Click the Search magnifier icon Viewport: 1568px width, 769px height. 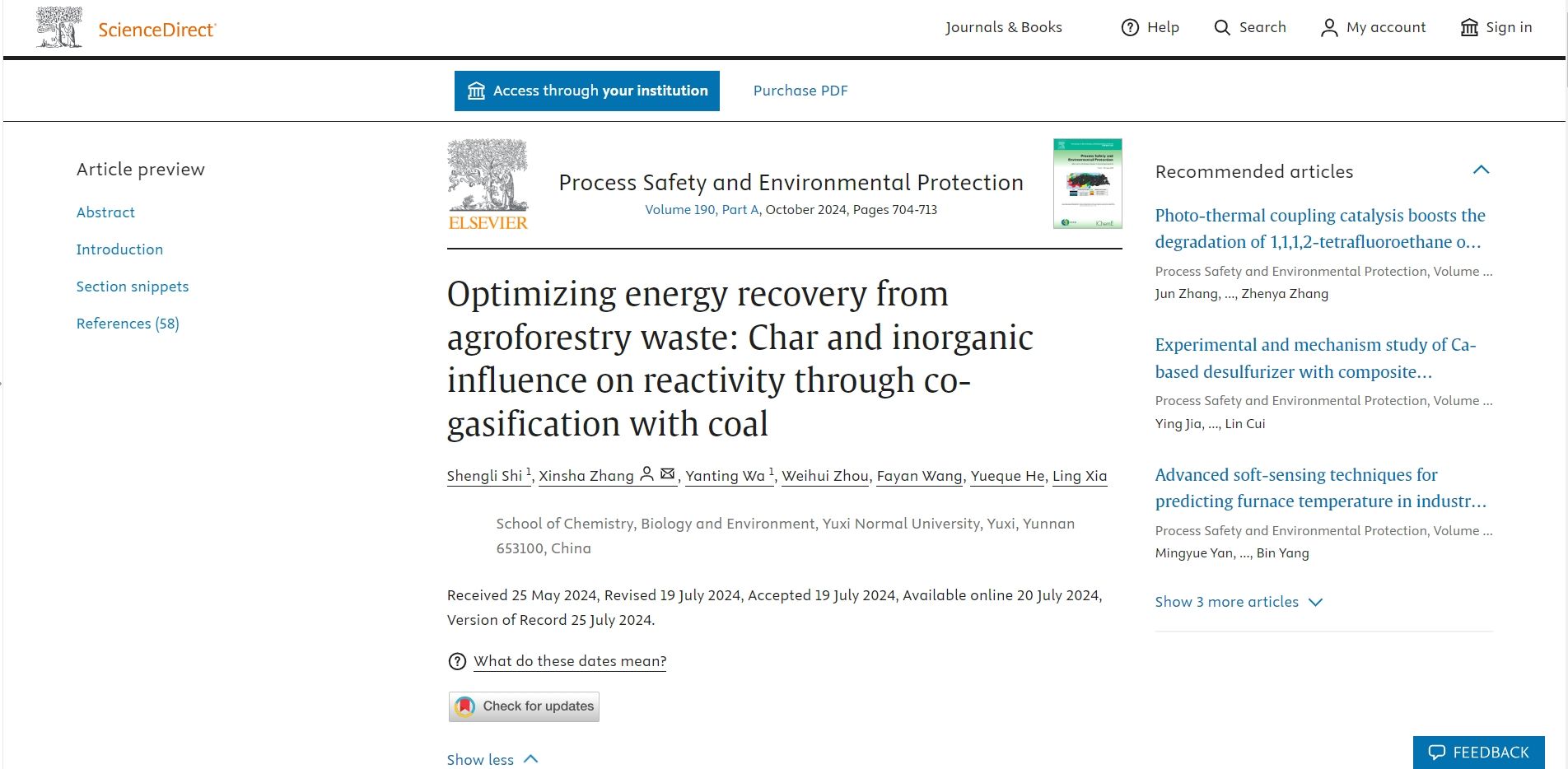point(1222,28)
